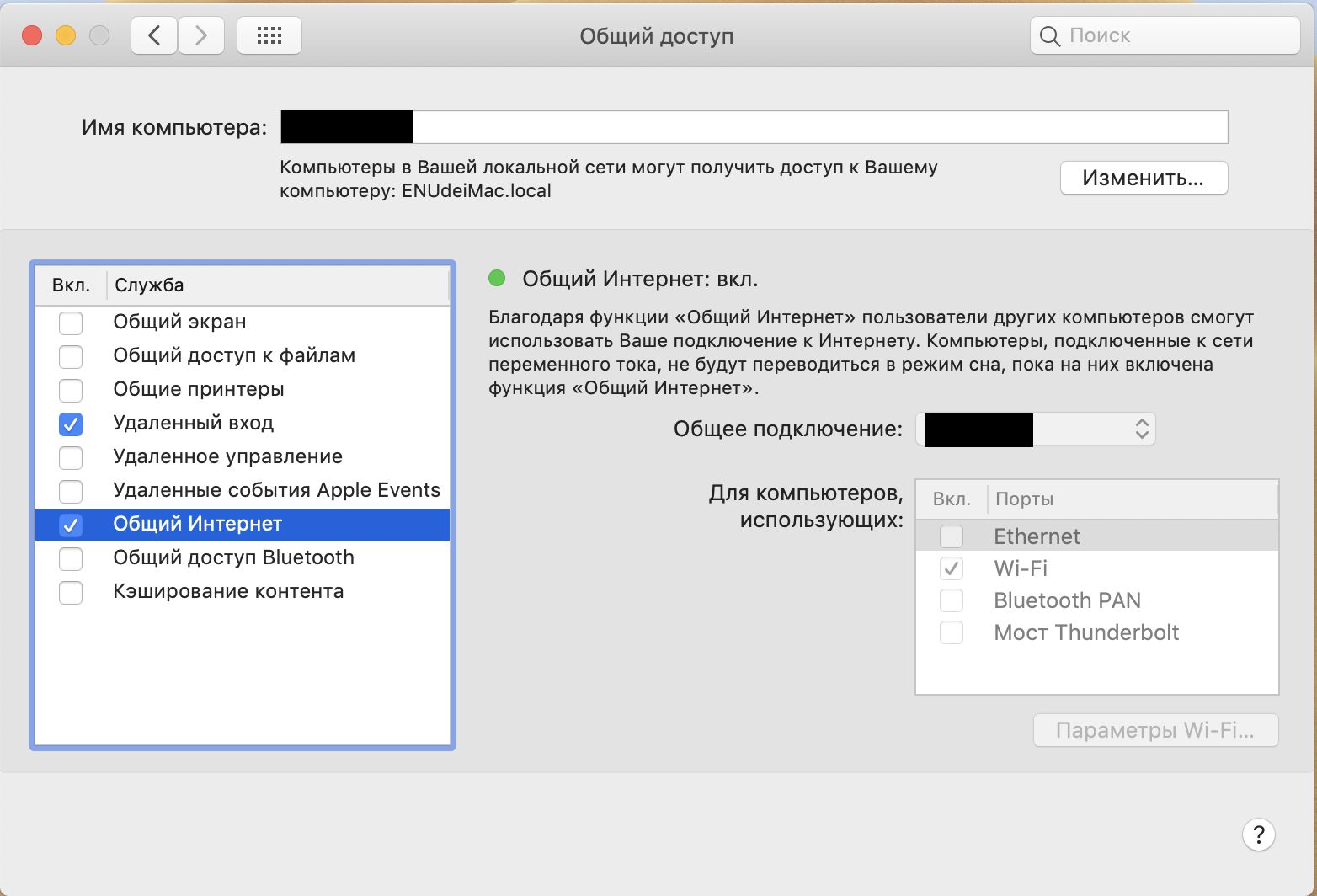The height and width of the screenshot is (896, 1317).
Task: Click the Изменить… button
Action: (1144, 178)
